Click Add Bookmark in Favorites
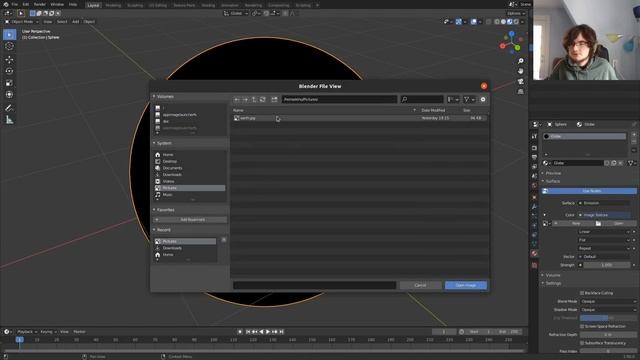The image size is (640, 360). 190,220
